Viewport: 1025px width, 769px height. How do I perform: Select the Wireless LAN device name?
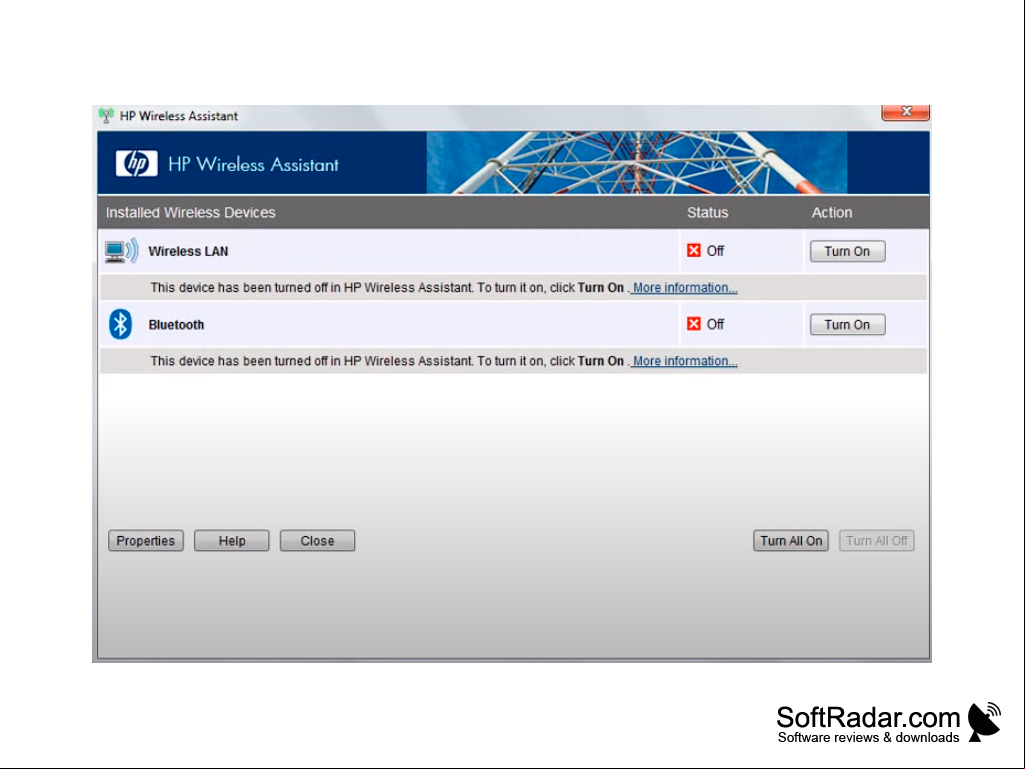[188, 251]
